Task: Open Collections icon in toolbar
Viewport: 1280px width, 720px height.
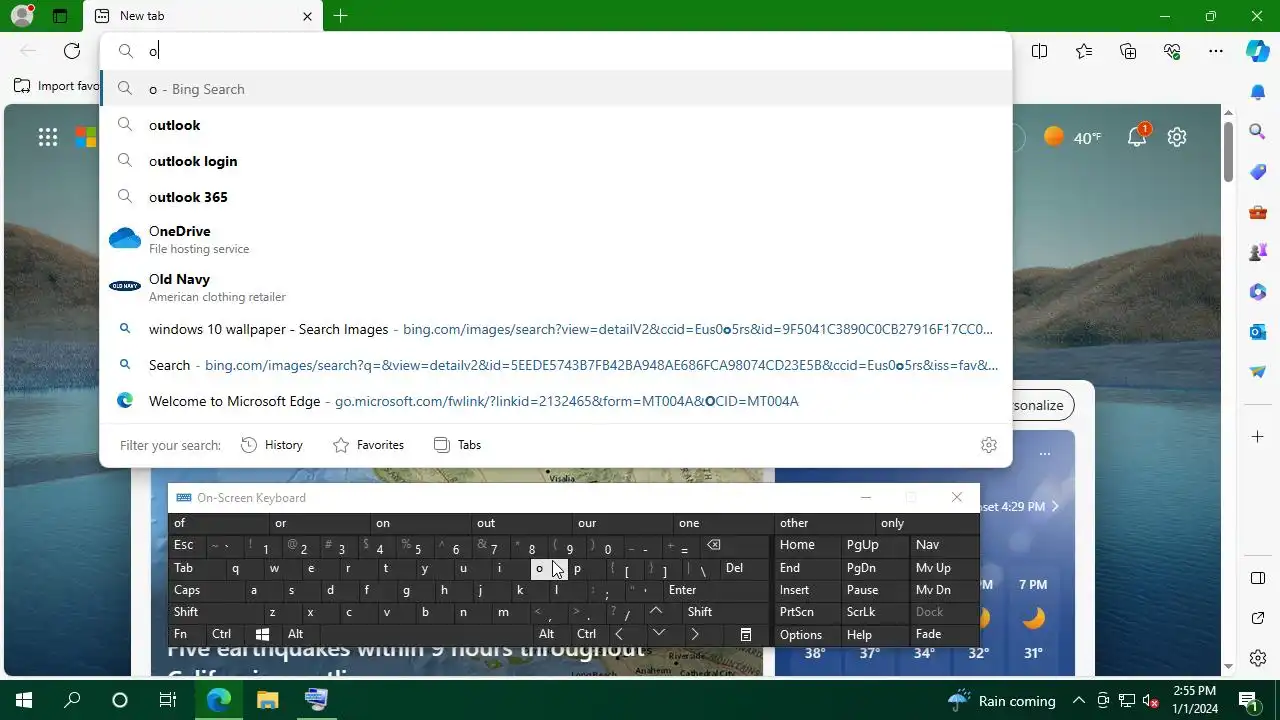Action: tap(1128, 51)
